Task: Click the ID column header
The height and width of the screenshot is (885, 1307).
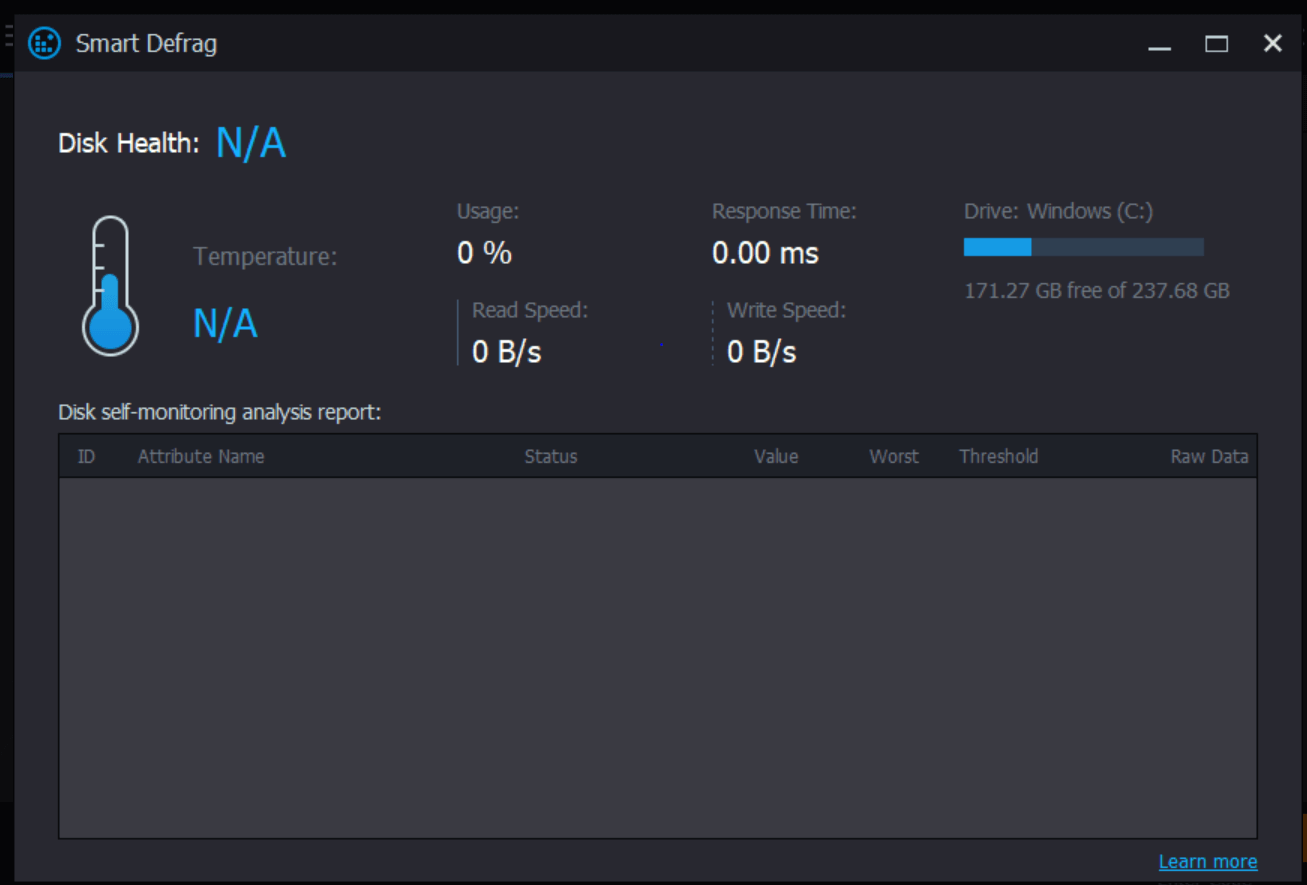Action: (x=86, y=456)
